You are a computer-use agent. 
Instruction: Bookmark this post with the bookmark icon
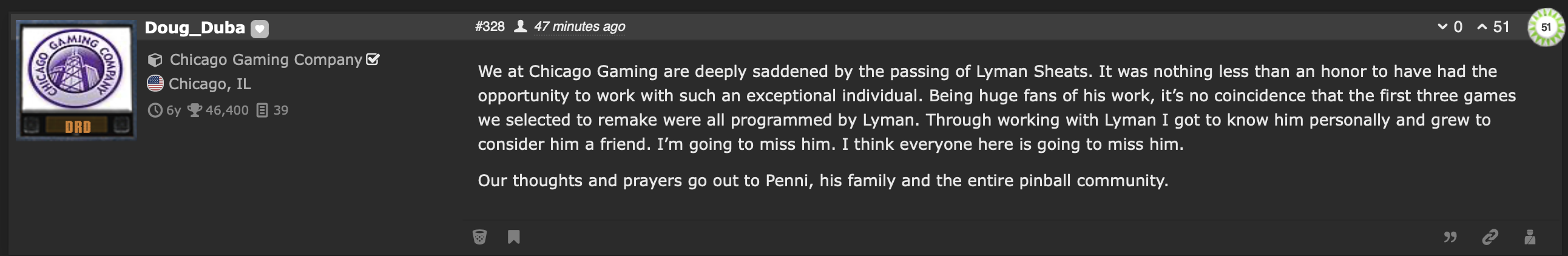click(x=514, y=237)
